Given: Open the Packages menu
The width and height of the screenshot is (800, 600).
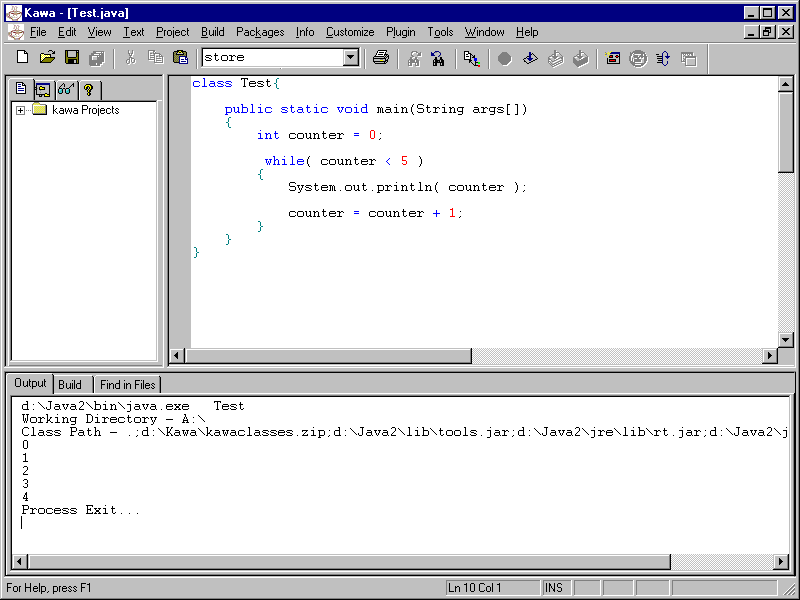Looking at the screenshot, I should point(260,32).
